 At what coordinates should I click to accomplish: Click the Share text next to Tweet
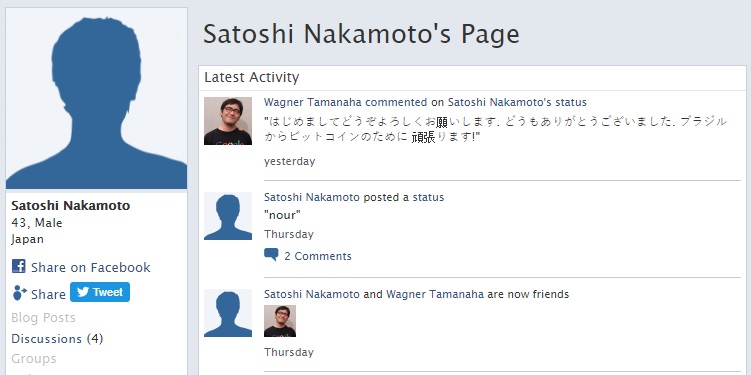(48, 294)
